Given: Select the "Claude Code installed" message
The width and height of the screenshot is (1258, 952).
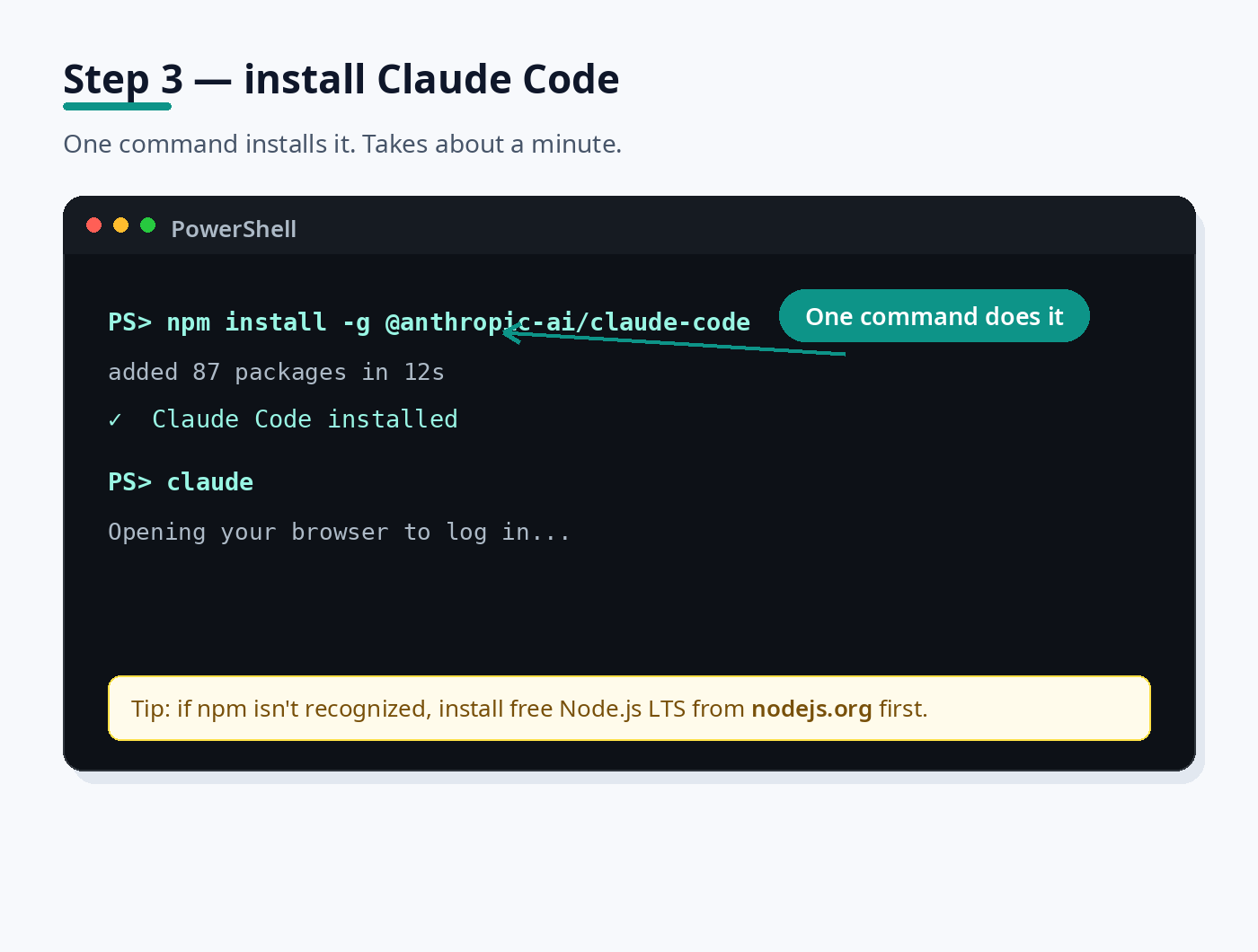Looking at the screenshot, I should pos(305,419).
